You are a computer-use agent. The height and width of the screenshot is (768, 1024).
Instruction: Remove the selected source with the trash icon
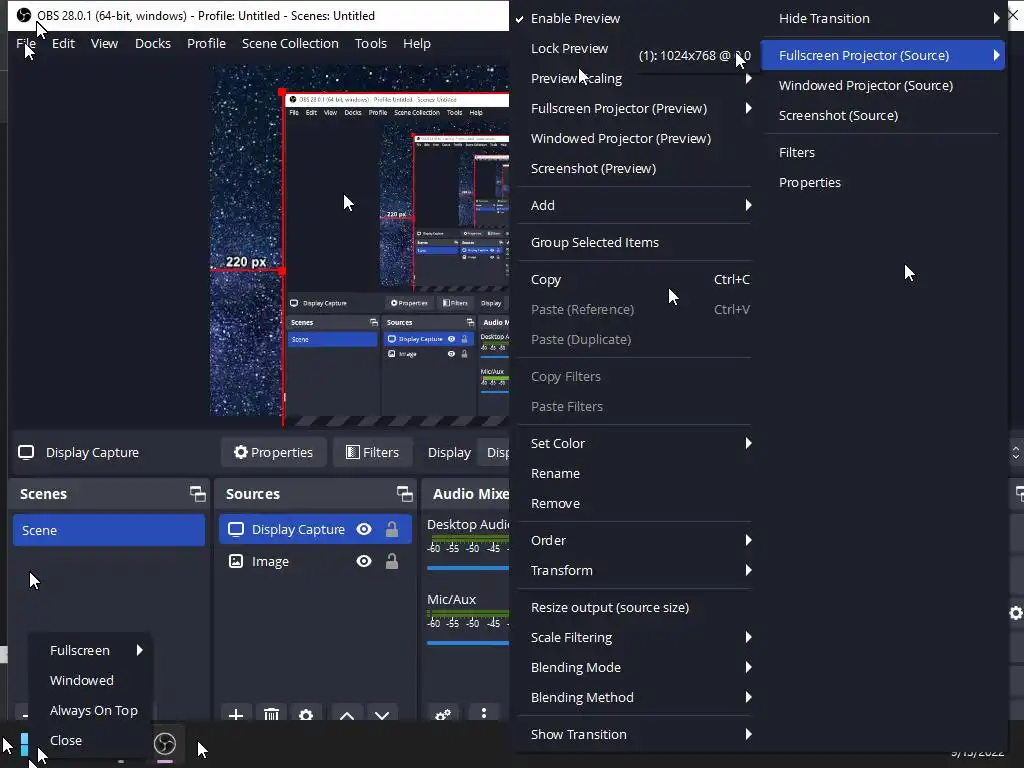pyautogui.click(x=271, y=714)
